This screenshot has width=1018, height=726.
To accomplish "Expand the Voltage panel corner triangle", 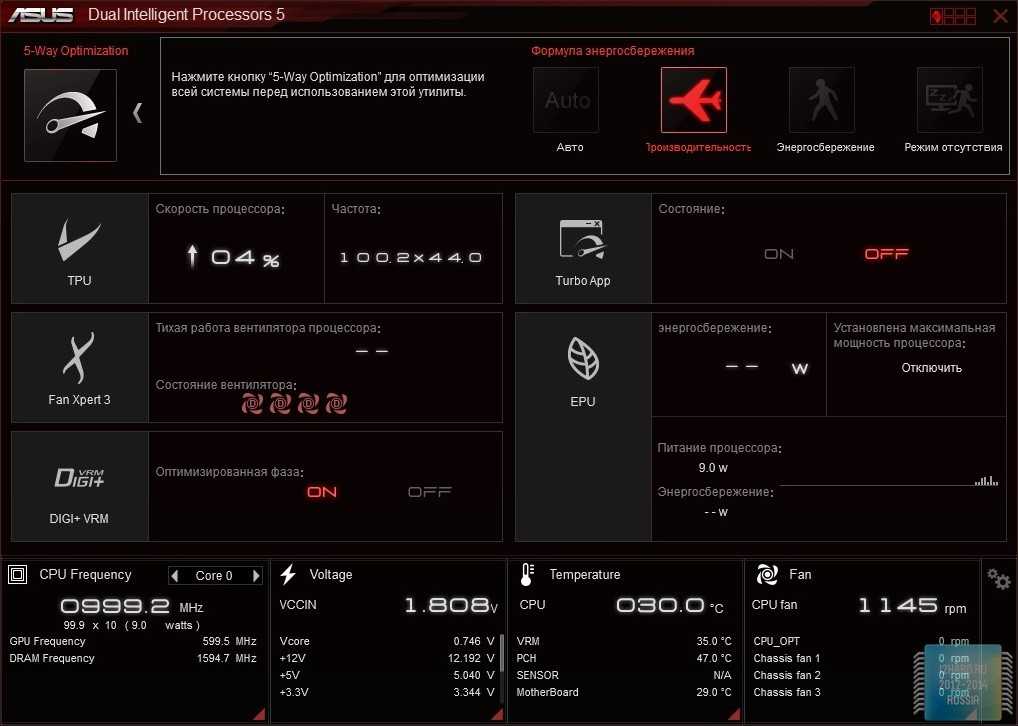I will point(496,713).
